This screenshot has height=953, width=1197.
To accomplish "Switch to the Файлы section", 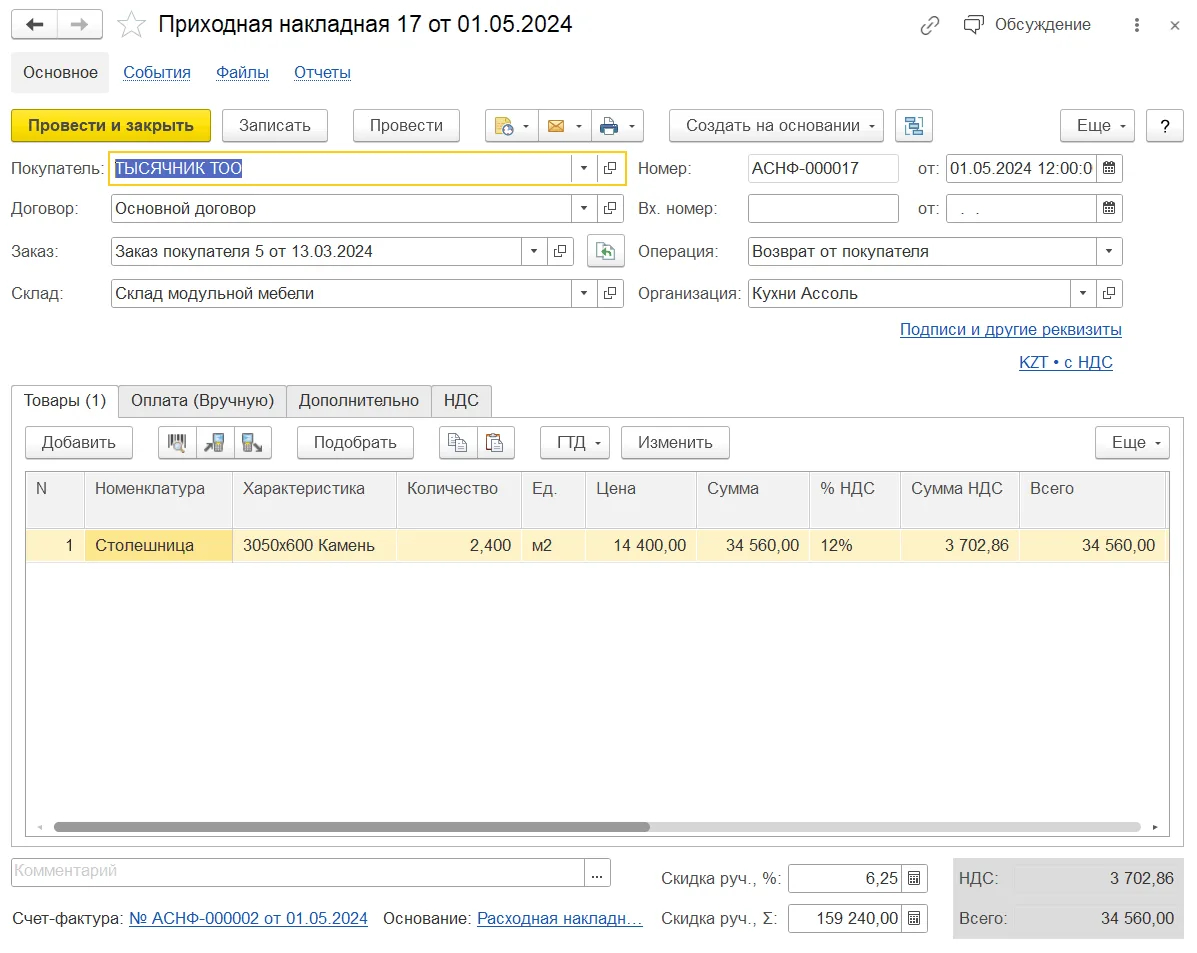I will pos(242,73).
